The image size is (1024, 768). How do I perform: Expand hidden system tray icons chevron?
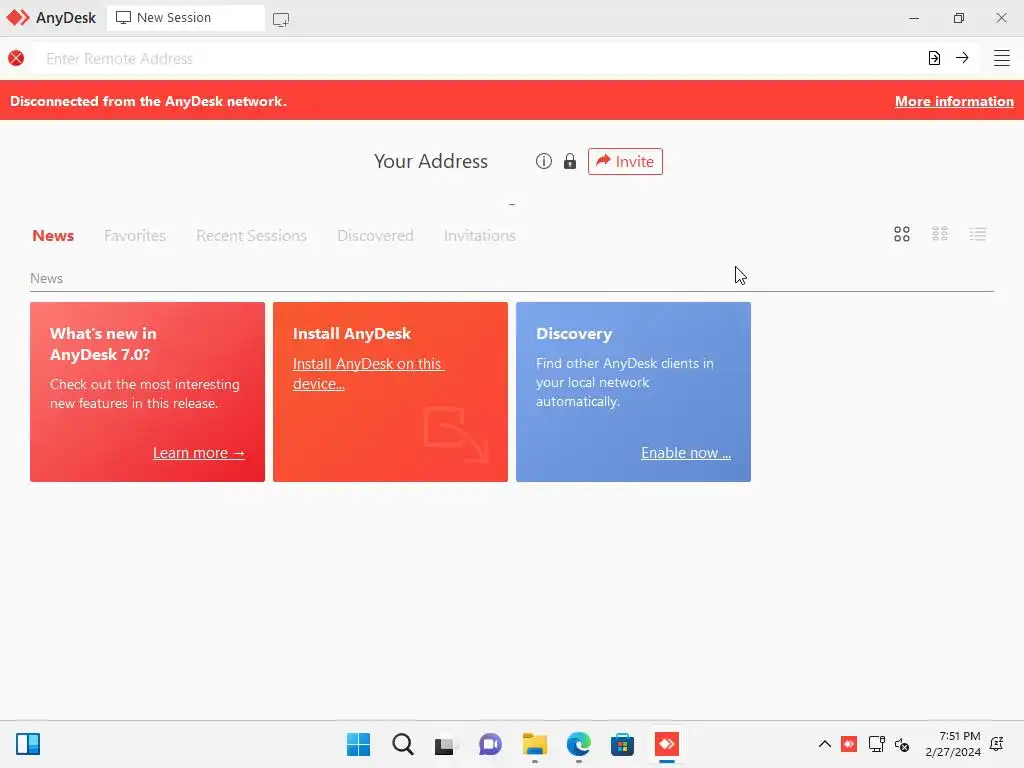(825, 744)
